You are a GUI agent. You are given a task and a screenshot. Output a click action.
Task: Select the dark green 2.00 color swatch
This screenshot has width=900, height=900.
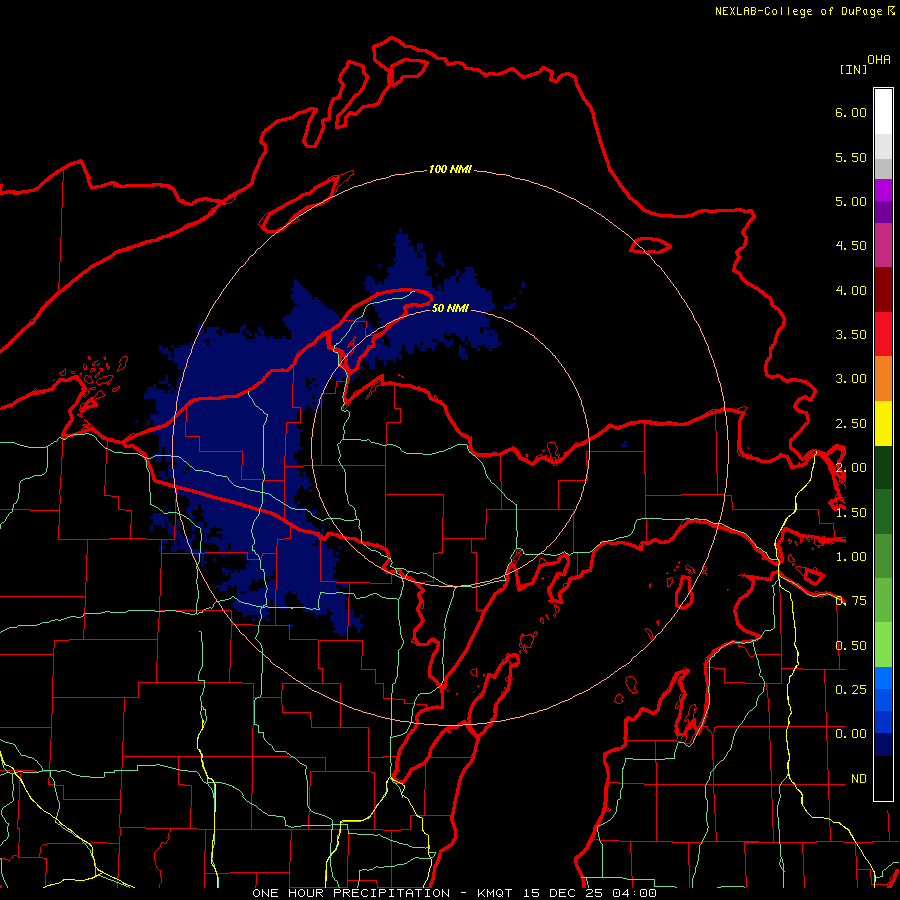[883, 467]
